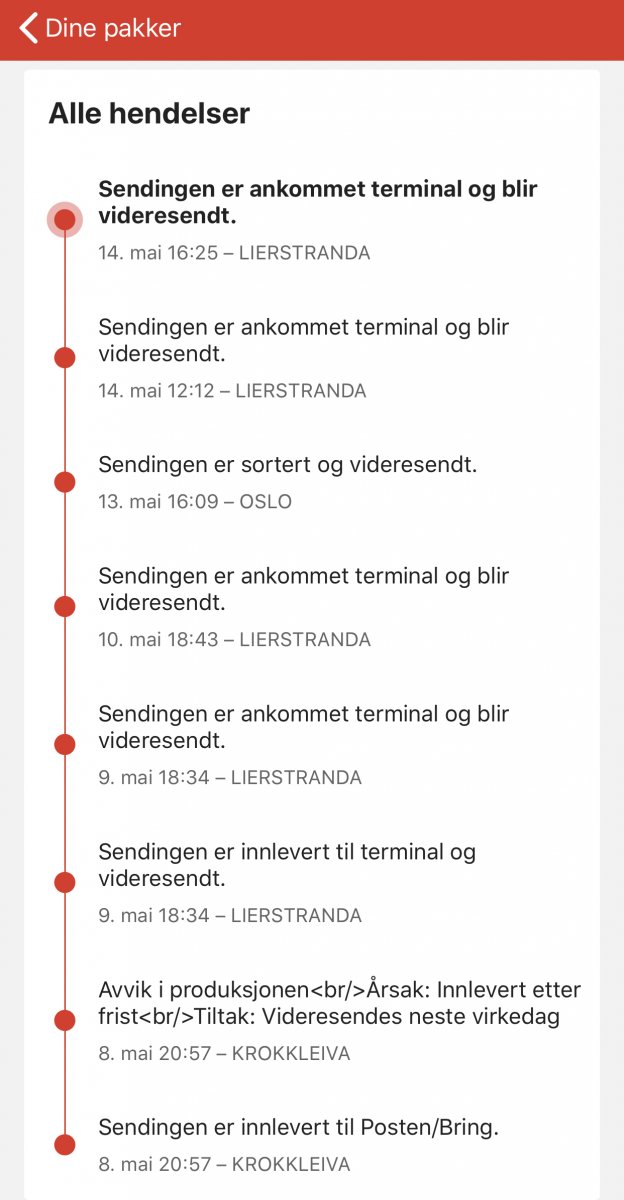Image resolution: width=624 pixels, height=1200 pixels.
Task: Tap '8. mai 20:57 – KROKKLEIVA' under Avvik event
Action: pyautogui.click(x=224, y=1054)
